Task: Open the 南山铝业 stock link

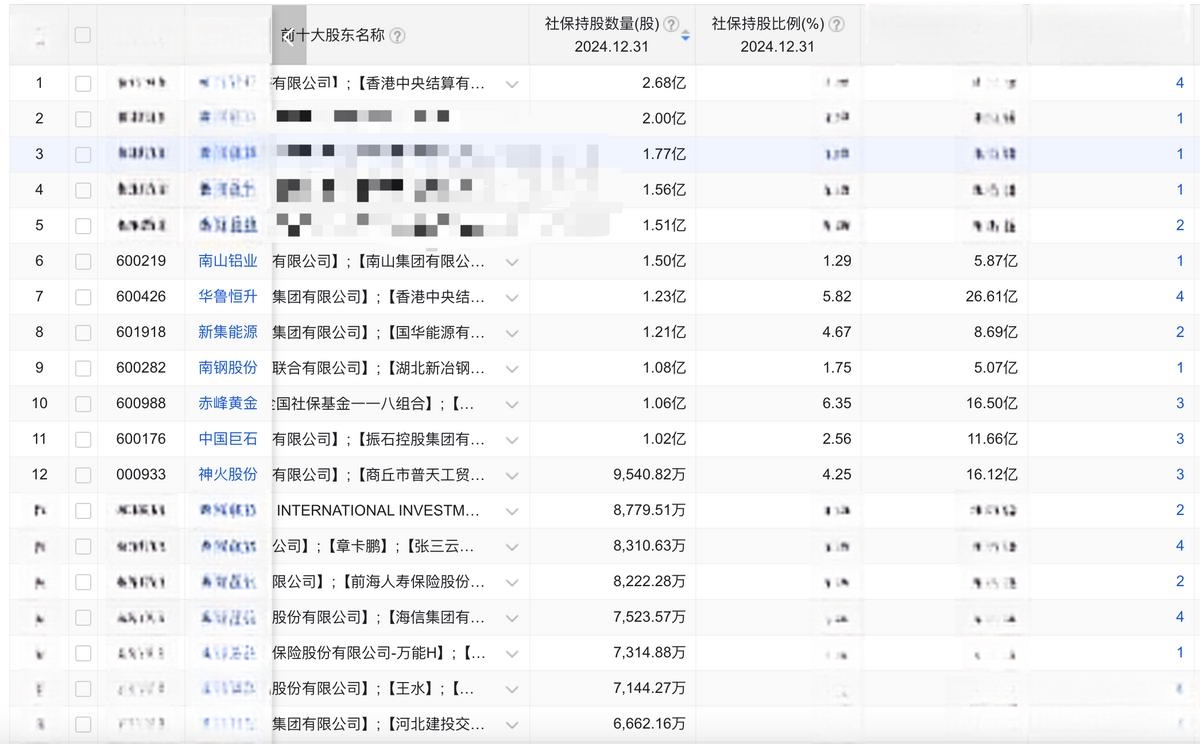Action: [228, 261]
